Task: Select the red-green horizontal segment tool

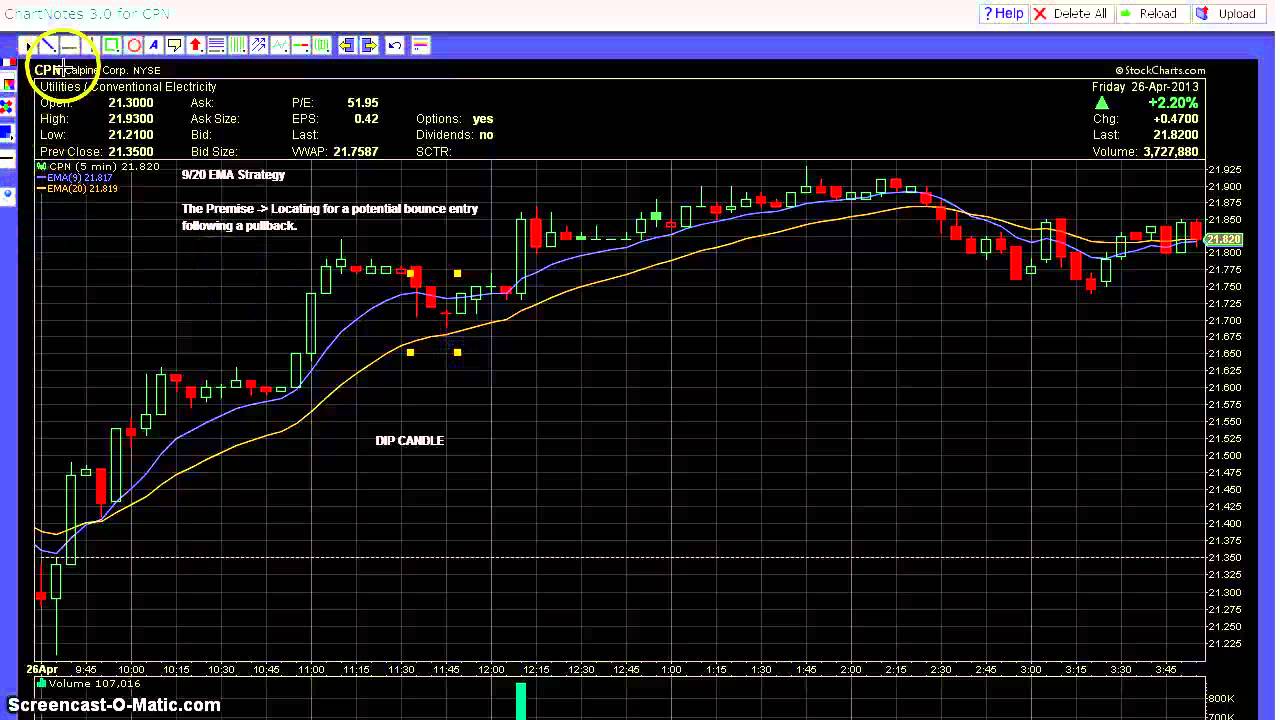Action: click(301, 45)
